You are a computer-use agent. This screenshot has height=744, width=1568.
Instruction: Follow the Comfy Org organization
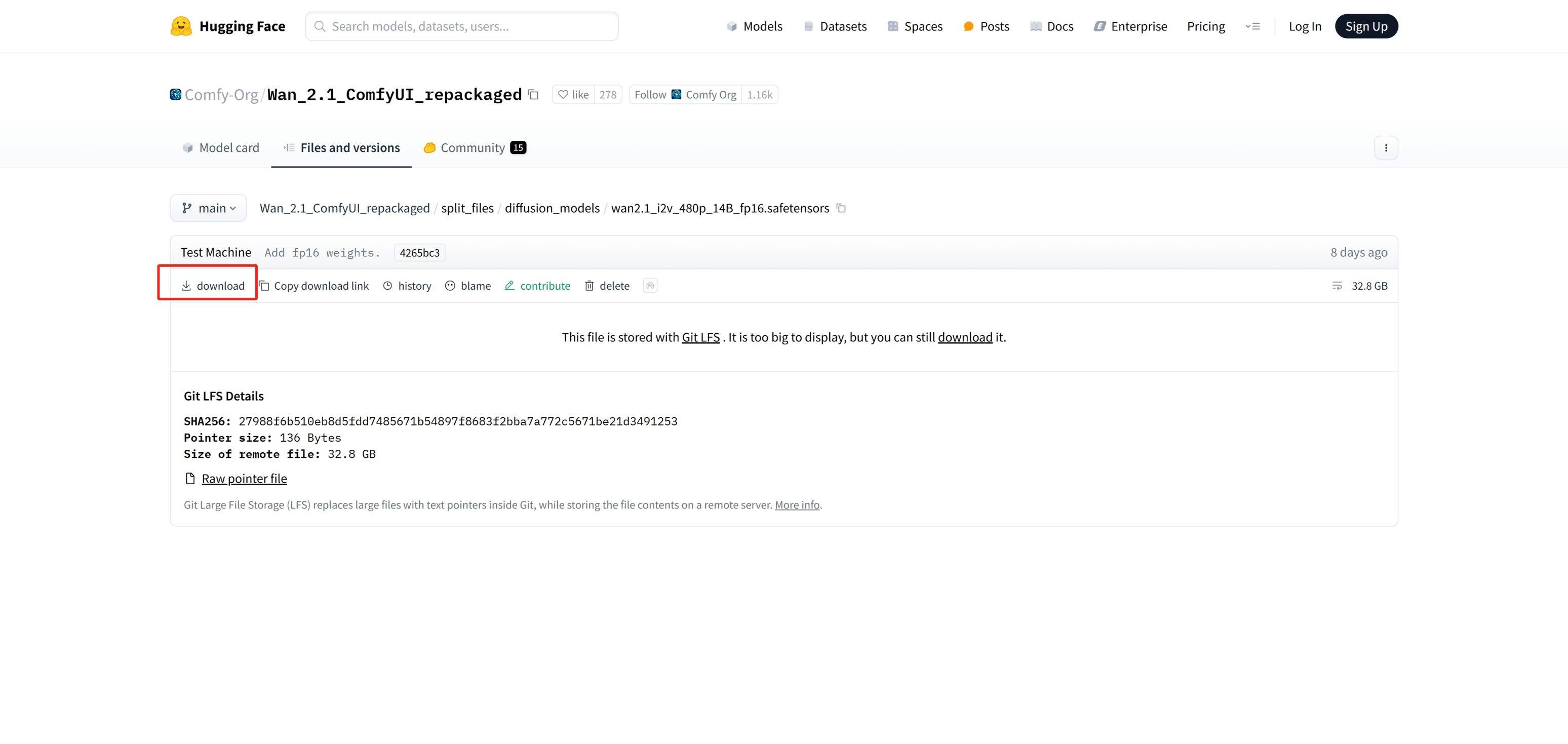685,94
